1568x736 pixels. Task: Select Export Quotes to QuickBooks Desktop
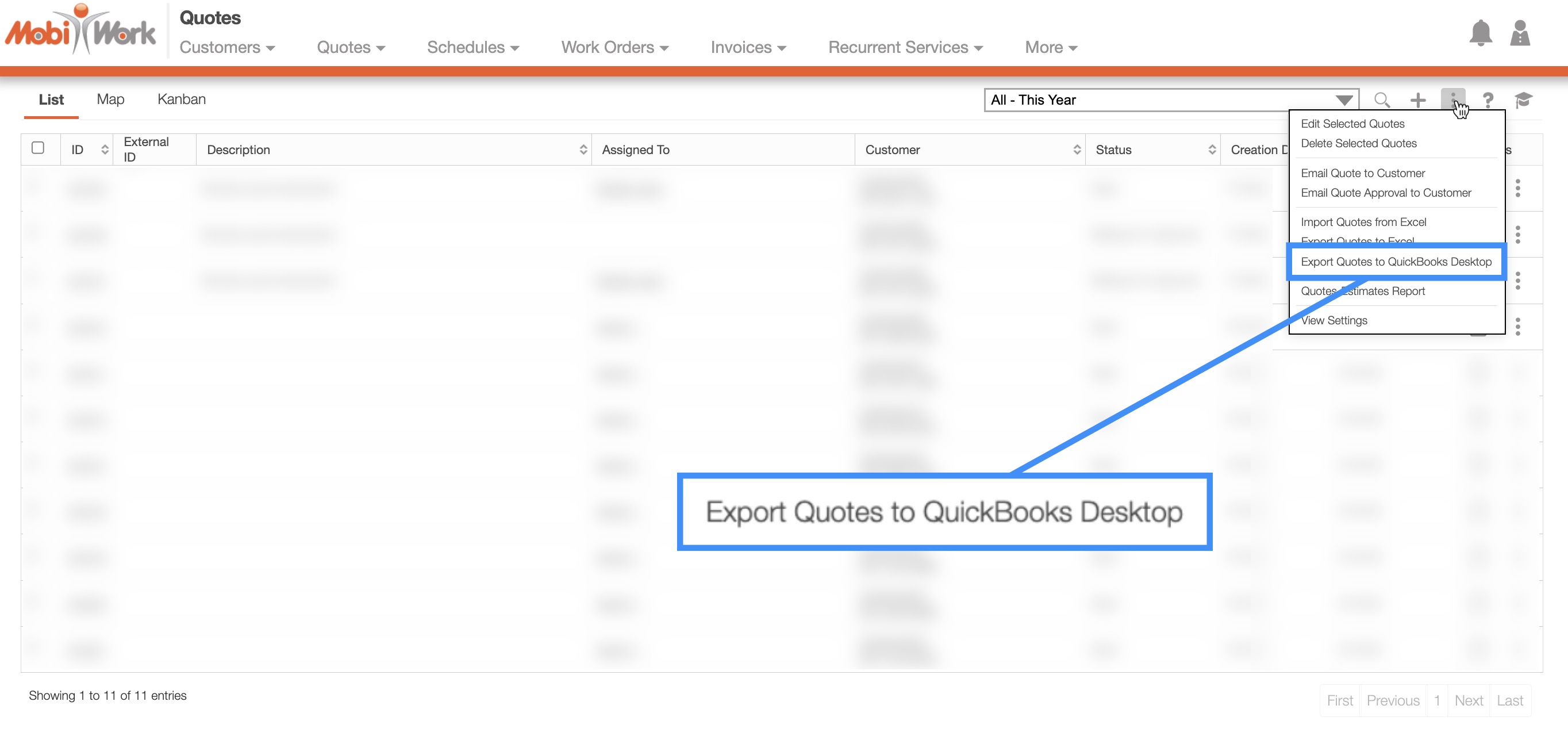[x=1396, y=262]
